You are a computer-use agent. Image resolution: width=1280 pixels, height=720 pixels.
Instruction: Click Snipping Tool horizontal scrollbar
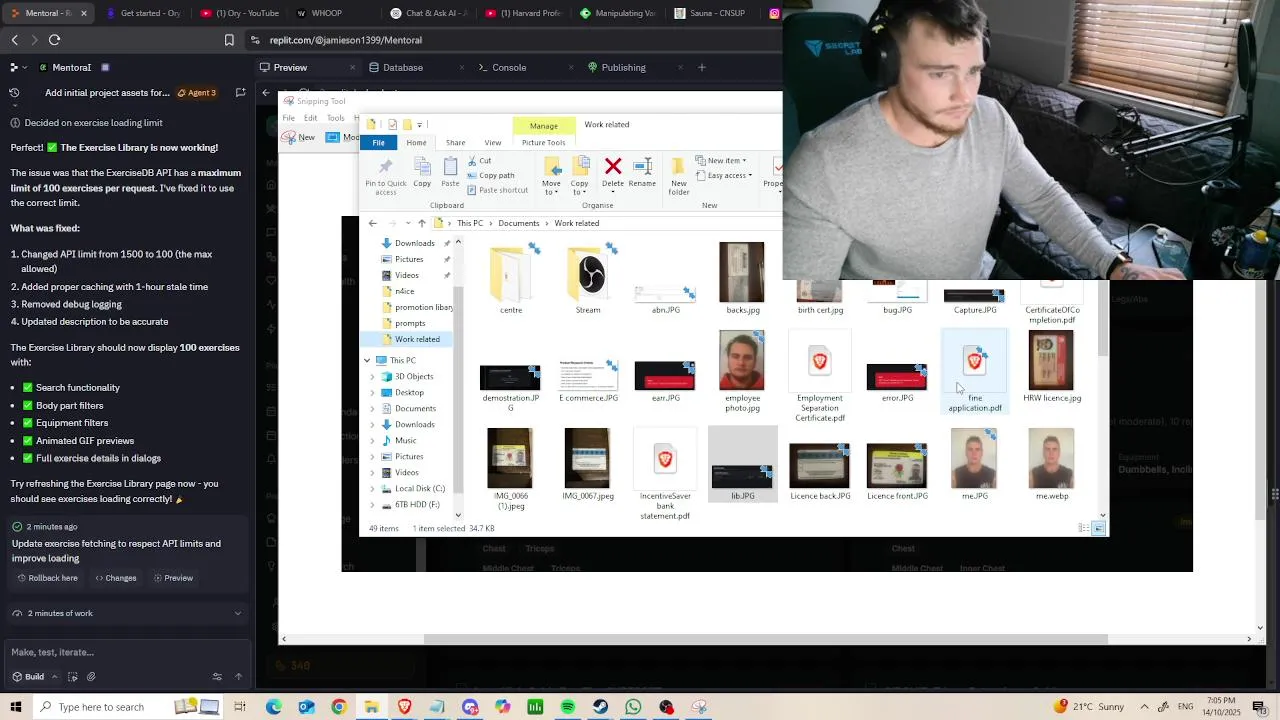click(766, 639)
